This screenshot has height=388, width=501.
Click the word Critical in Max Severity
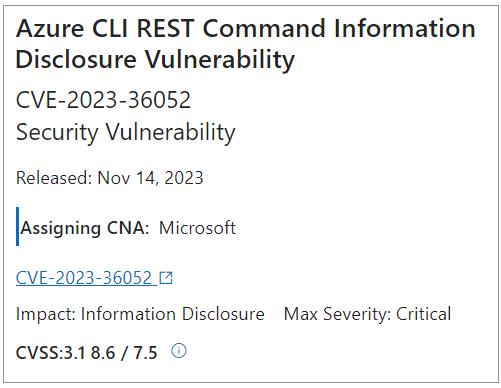coord(424,314)
